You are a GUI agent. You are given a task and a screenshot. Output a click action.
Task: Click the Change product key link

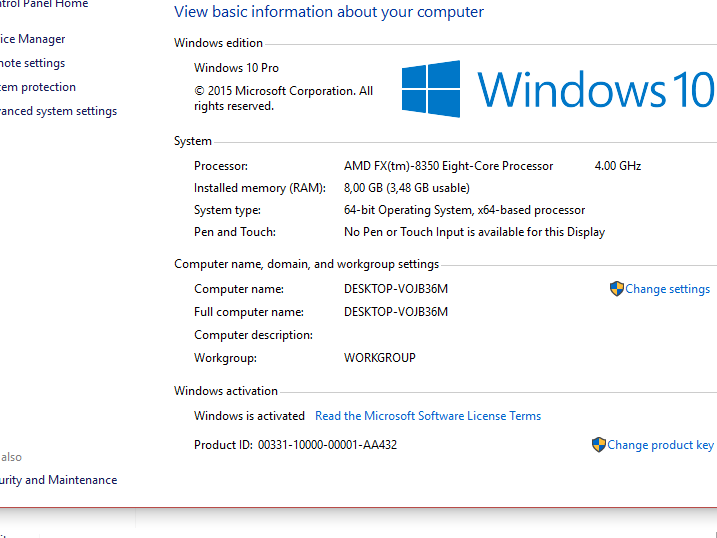[660, 445]
